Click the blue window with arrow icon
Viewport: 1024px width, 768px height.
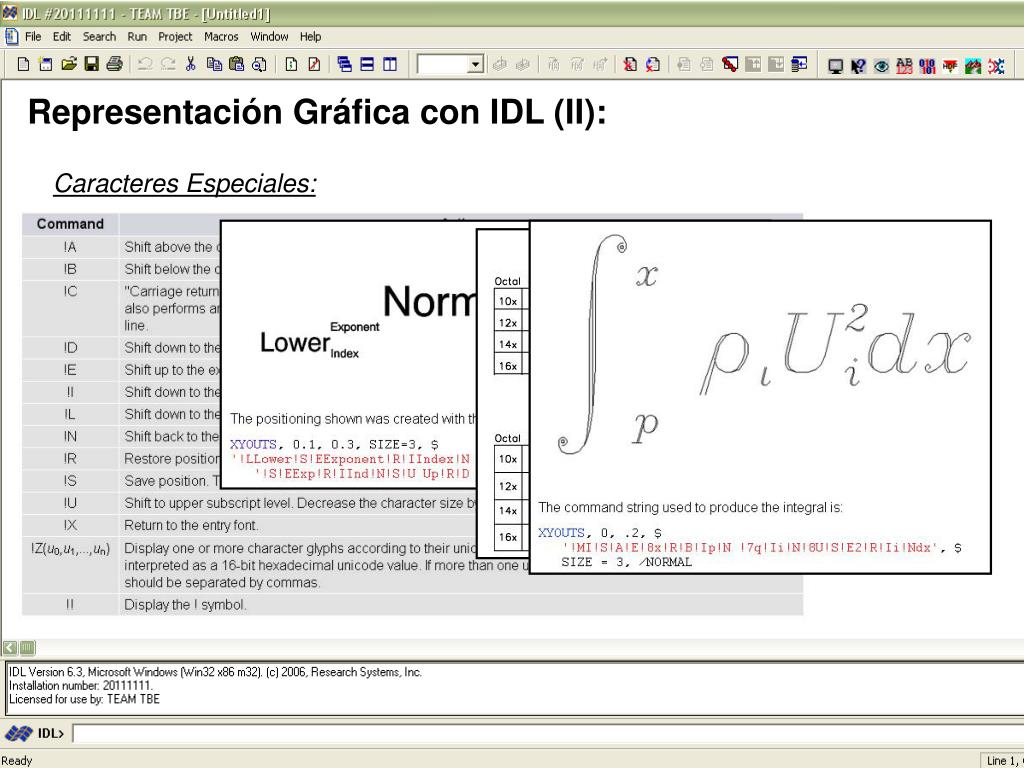pos(799,64)
